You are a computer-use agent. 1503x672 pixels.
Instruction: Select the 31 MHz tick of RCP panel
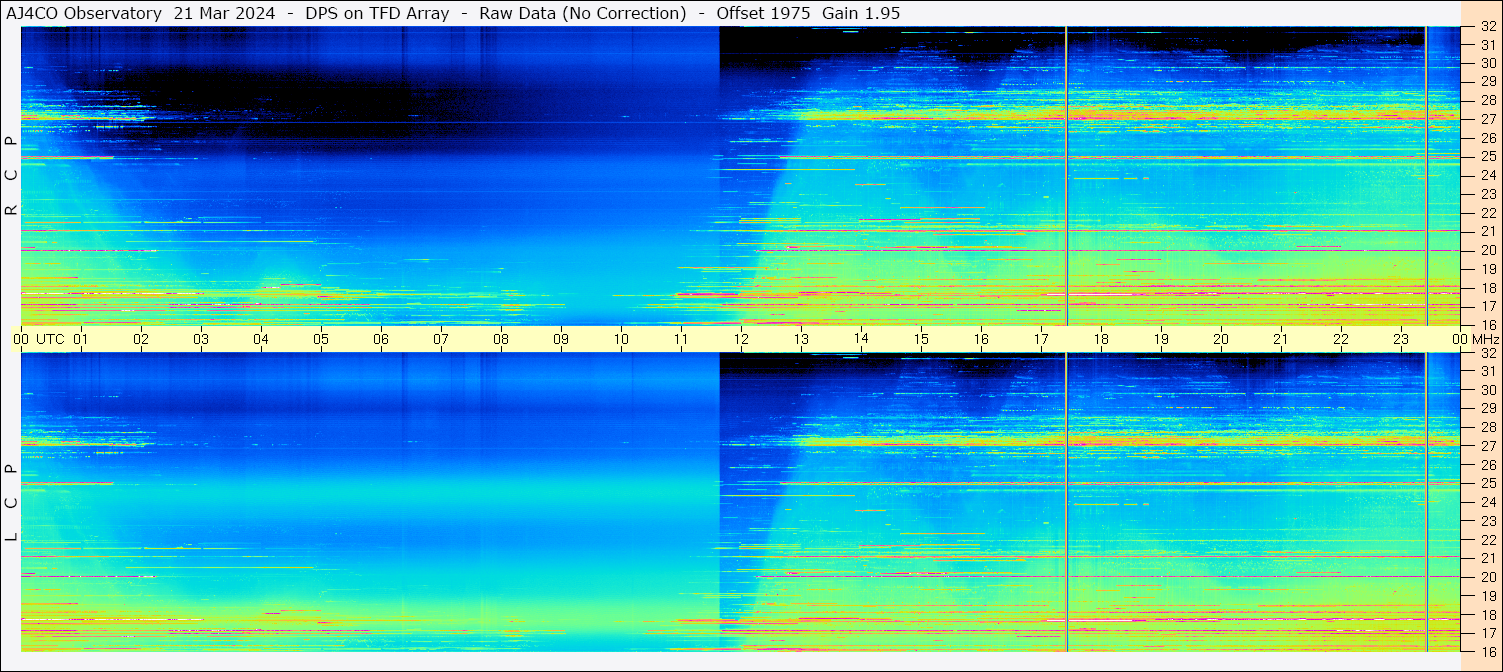(1488, 45)
